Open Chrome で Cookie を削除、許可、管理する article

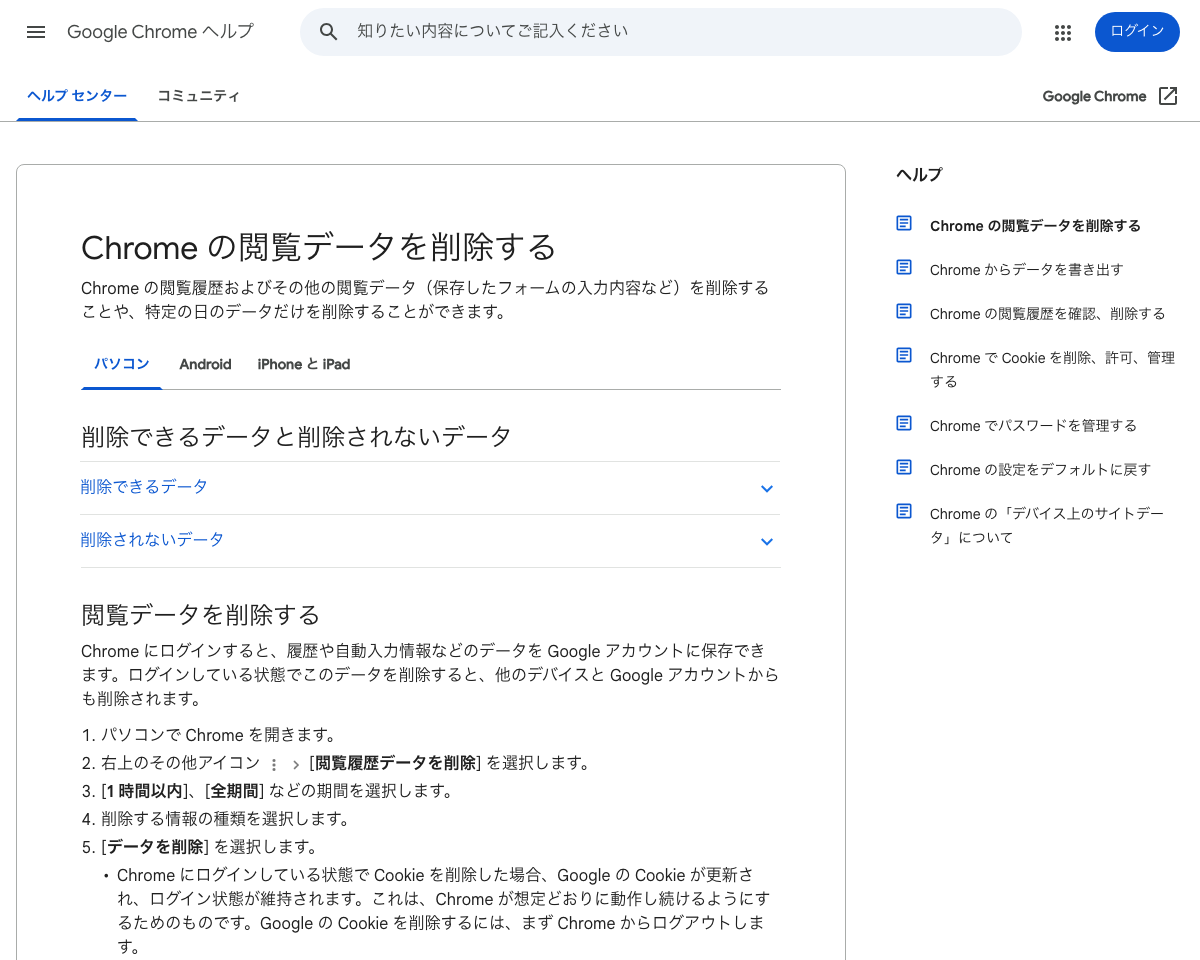click(x=1052, y=370)
